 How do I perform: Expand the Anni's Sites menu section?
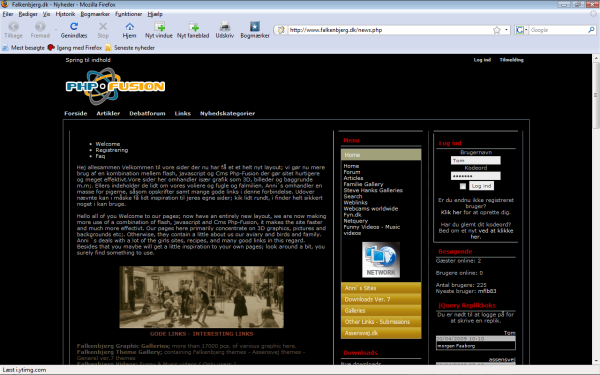[381, 288]
